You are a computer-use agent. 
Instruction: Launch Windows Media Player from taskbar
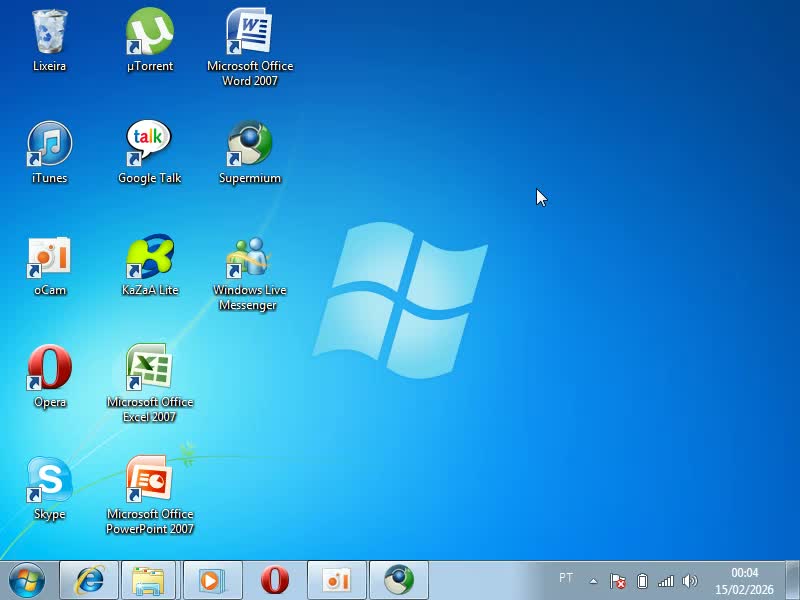coord(211,580)
